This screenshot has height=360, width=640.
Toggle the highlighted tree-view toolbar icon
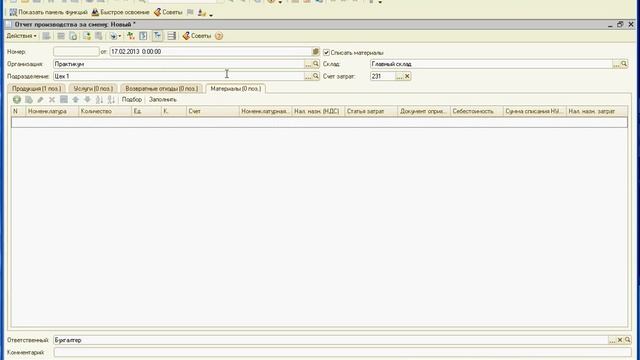[157, 36]
